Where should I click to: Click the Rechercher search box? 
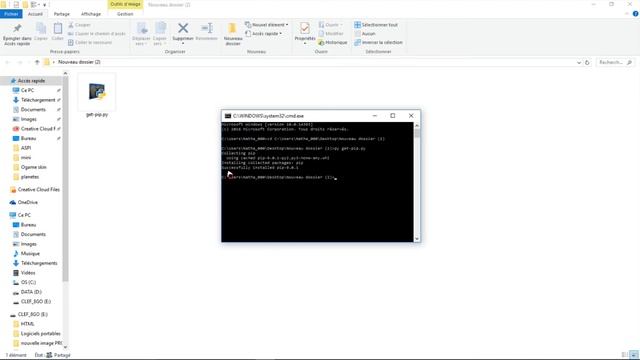coord(615,62)
